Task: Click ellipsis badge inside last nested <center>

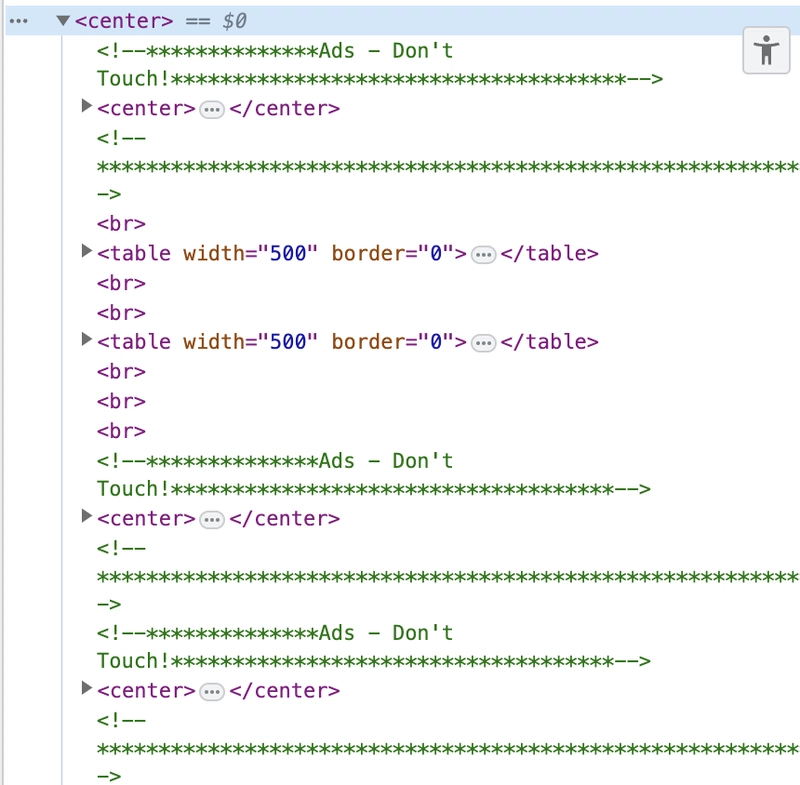Action: pos(212,691)
